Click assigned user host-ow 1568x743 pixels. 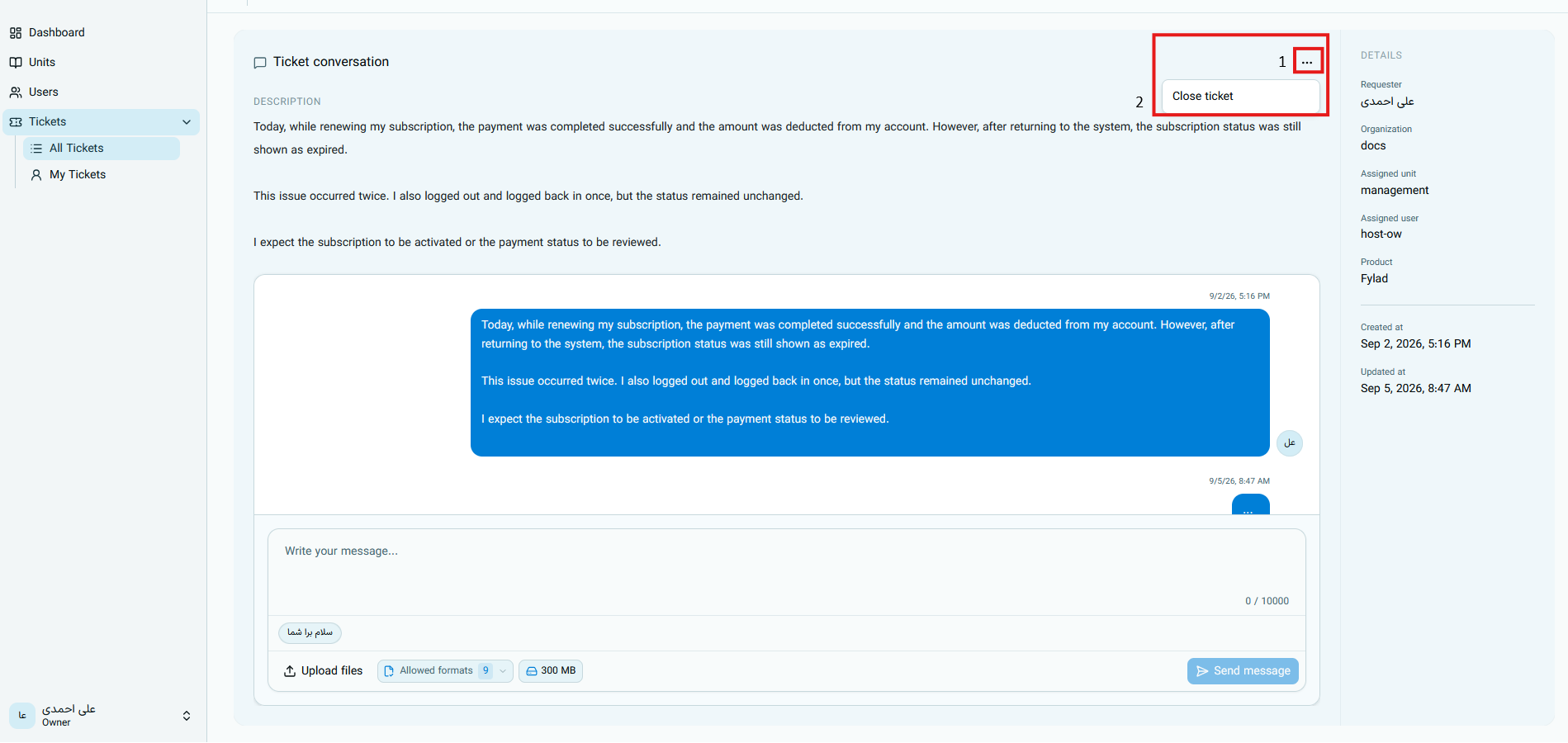click(x=1381, y=234)
